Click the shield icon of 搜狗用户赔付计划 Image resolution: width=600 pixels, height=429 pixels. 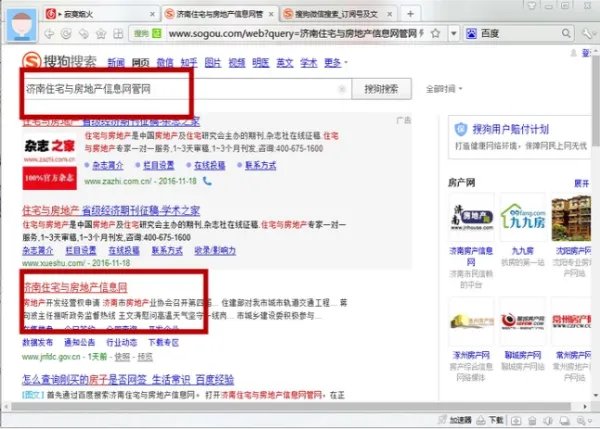coord(461,129)
